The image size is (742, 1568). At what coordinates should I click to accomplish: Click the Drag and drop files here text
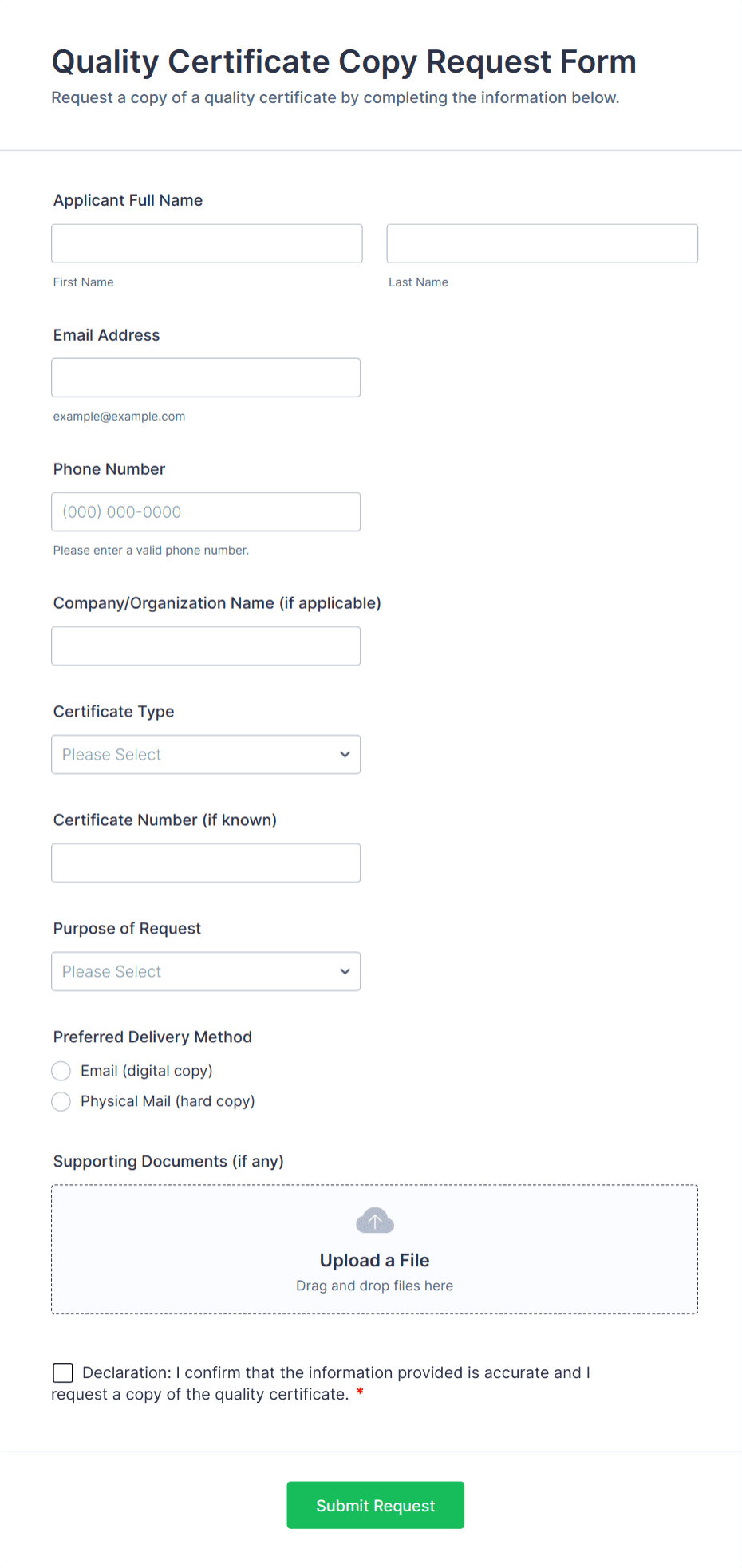(374, 1286)
